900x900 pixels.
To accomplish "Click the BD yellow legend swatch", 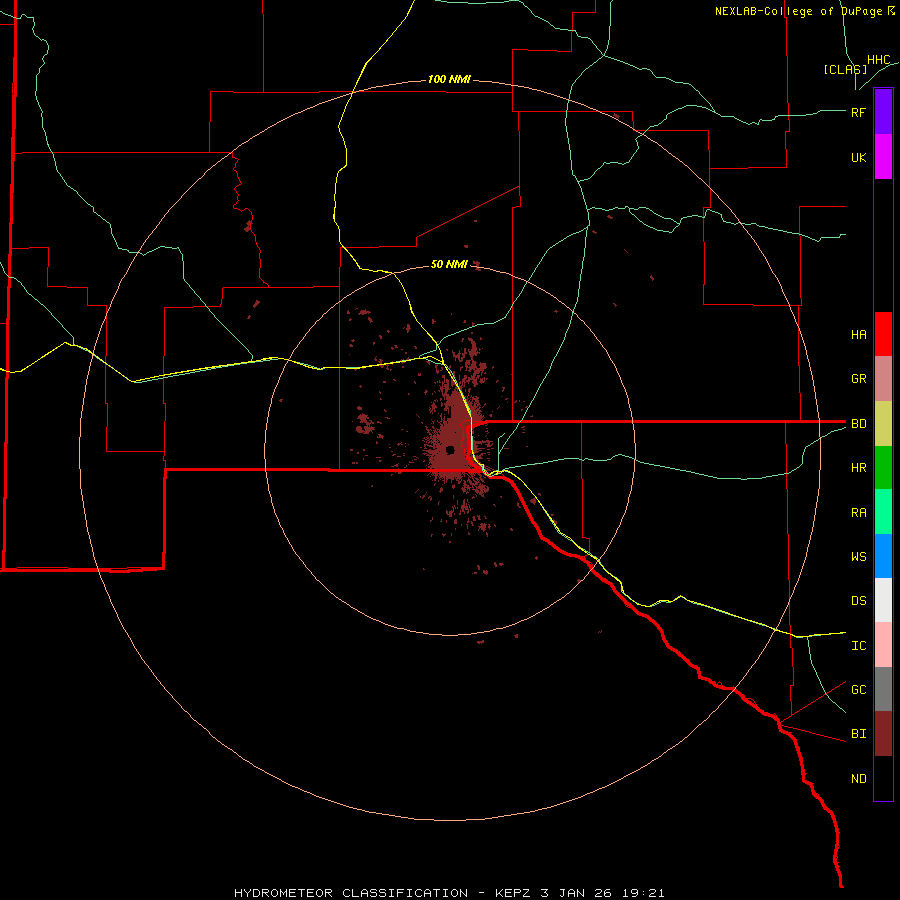I will click(883, 423).
